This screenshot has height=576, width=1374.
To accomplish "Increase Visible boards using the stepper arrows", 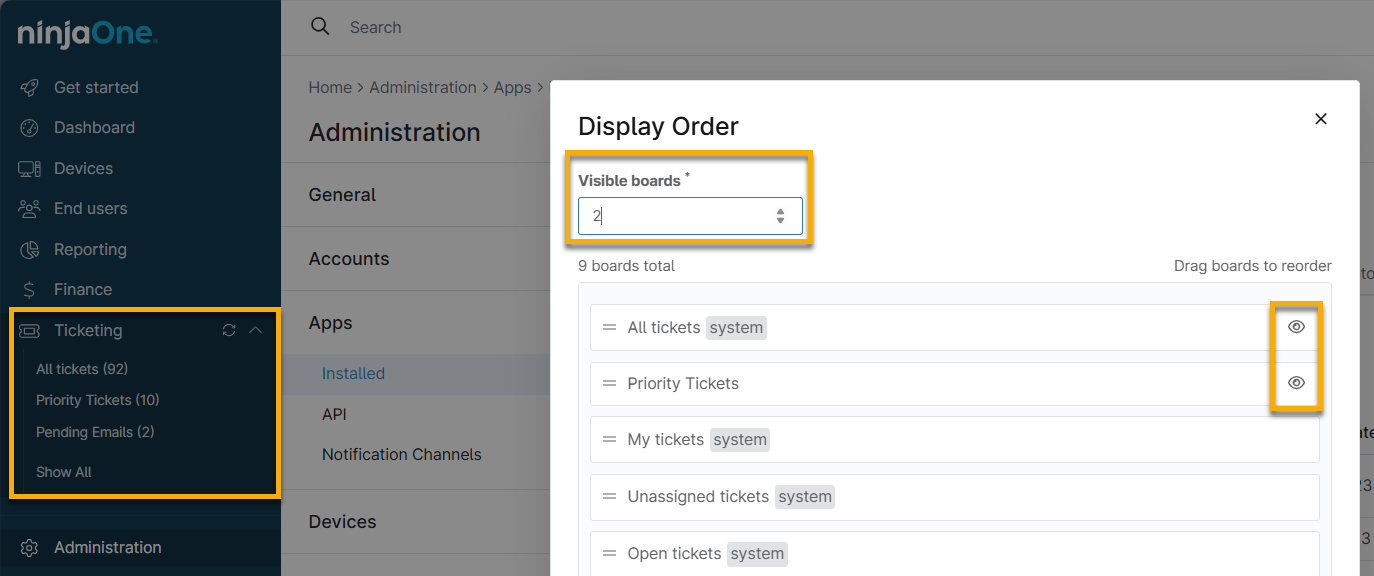I will (780, 210).
